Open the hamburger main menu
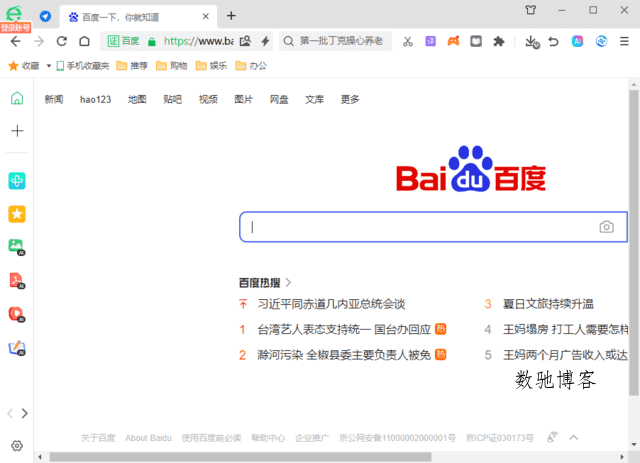This screenshot has height=463, width=640. click(624, 41)
